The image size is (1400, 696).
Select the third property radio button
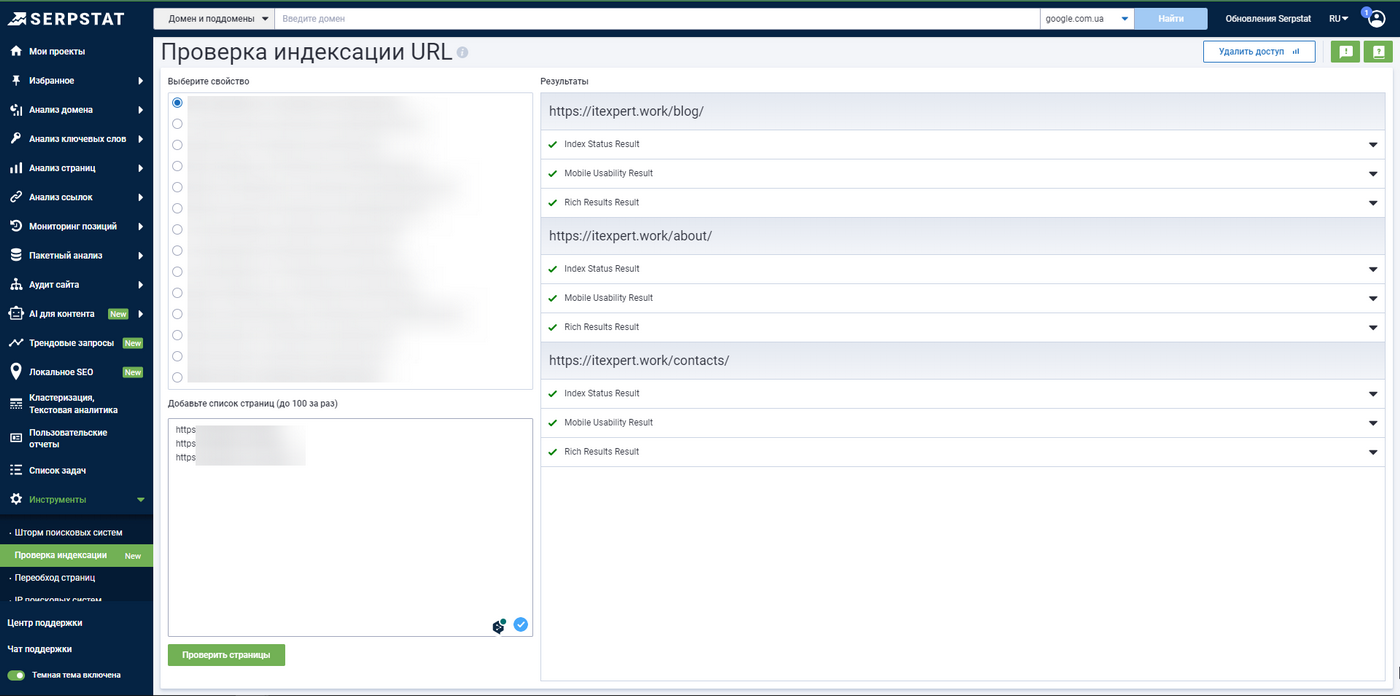pyautogui.click(x=177, y=145)
